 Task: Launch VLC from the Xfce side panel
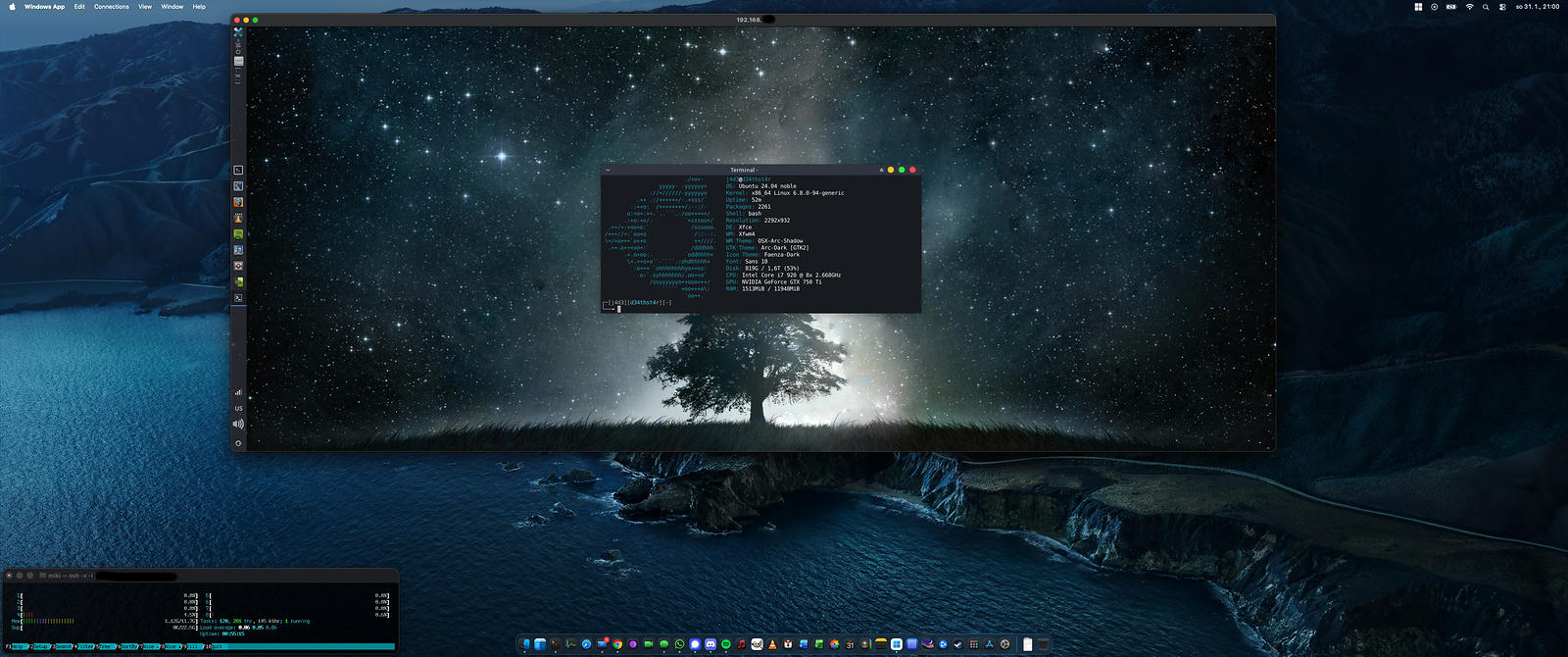tap(238, 218)
